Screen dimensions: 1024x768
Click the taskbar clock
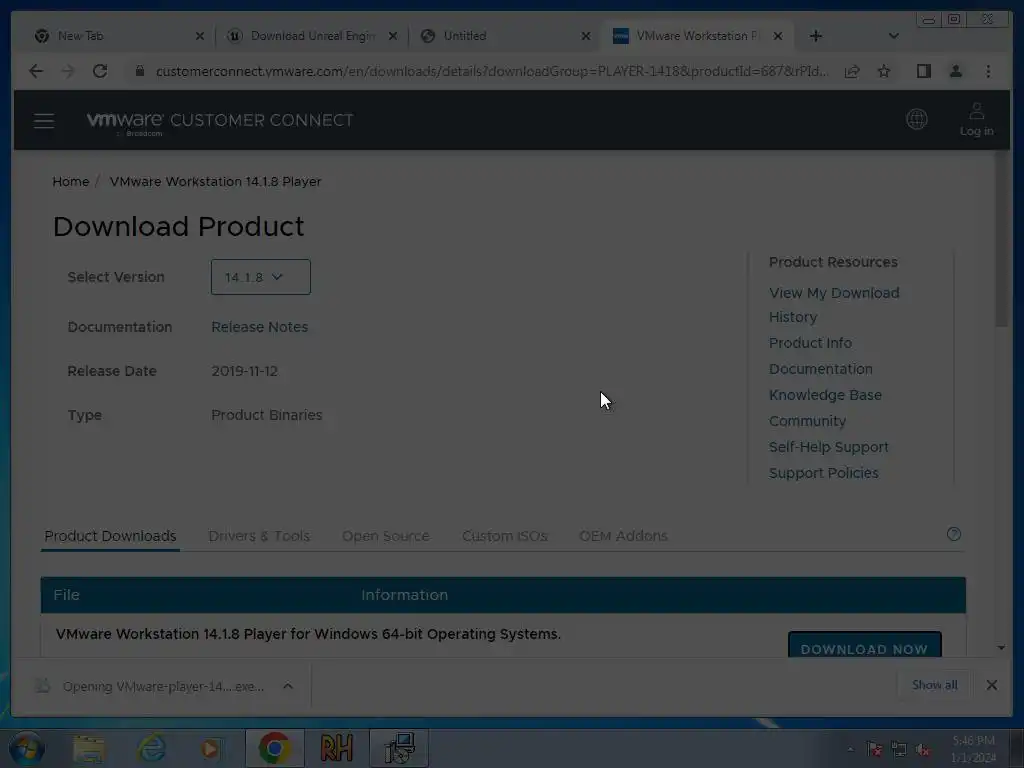pos(973,749)
